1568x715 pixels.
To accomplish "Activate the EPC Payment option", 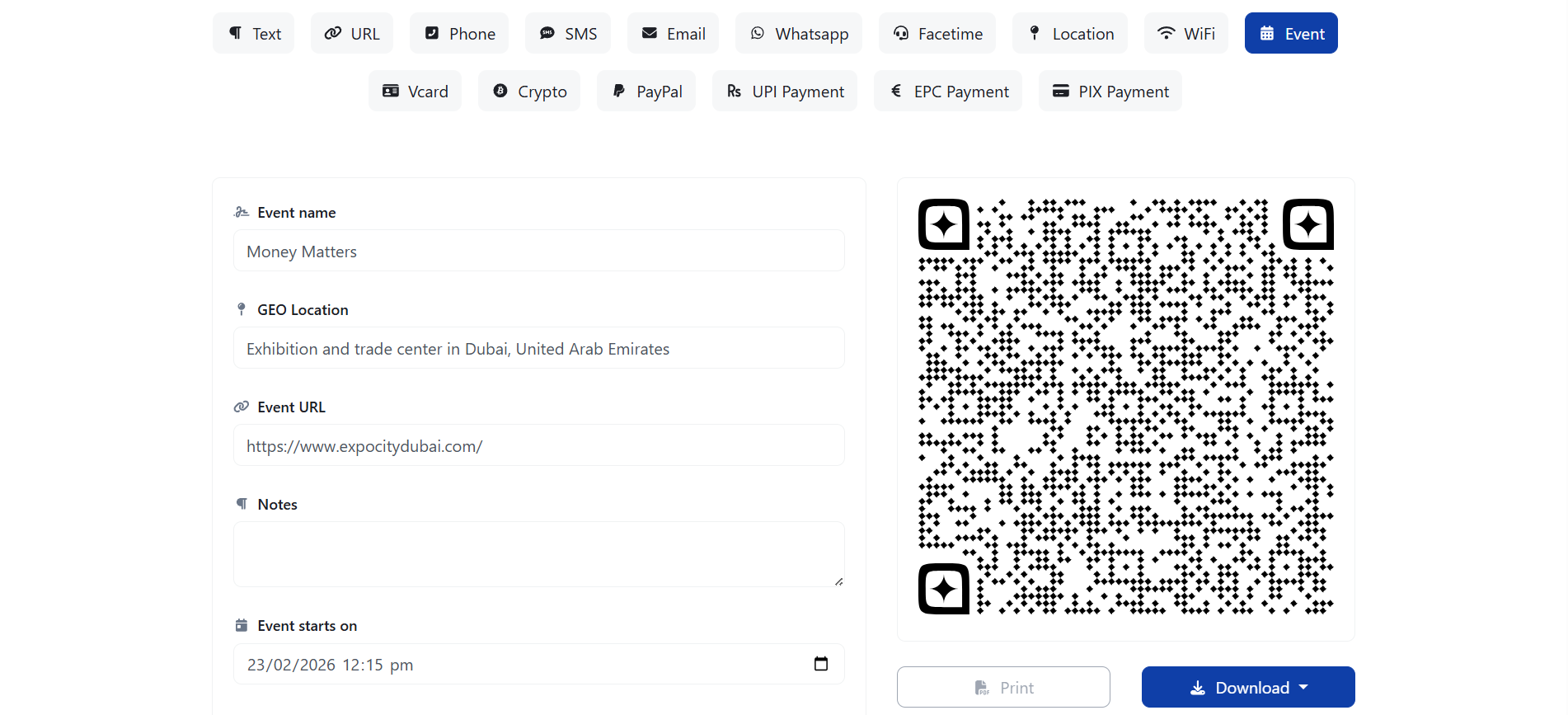I will pos(947,91).
